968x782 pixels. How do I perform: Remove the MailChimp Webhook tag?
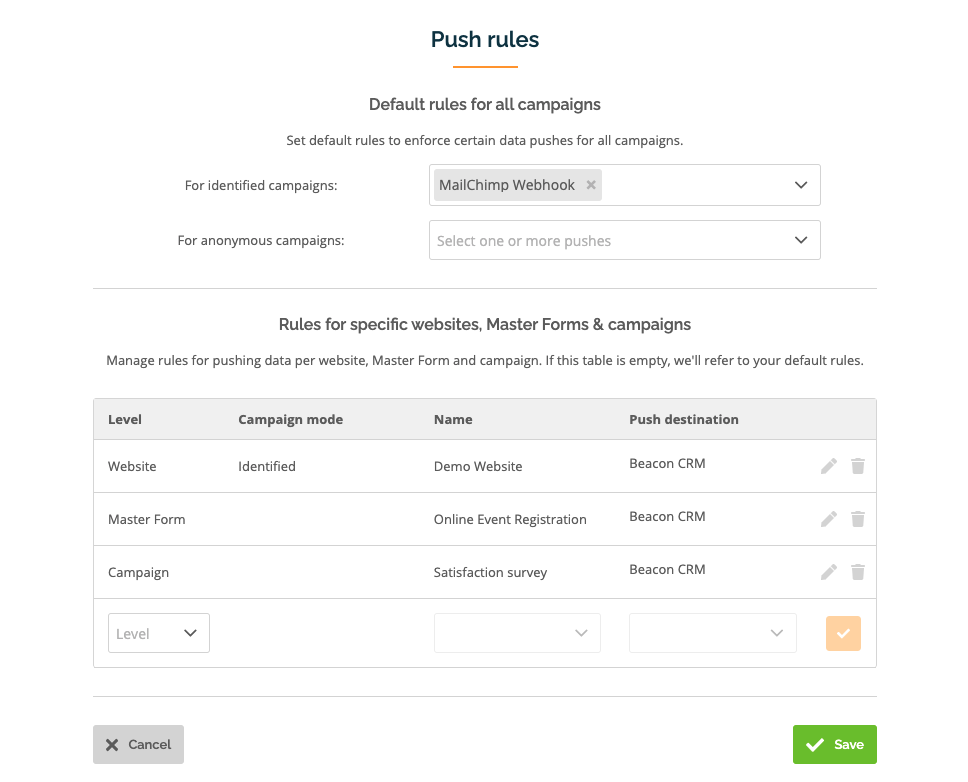591,185
